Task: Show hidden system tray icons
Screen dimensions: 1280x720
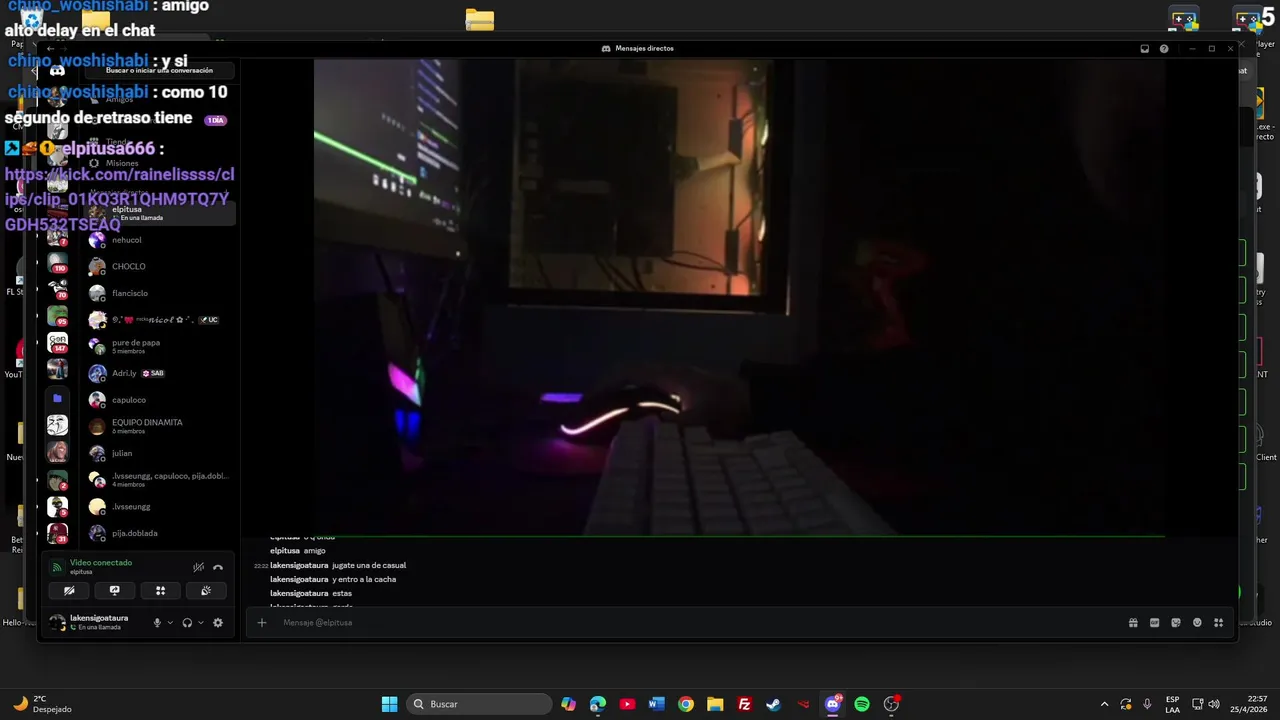Action: point(1104,704)
